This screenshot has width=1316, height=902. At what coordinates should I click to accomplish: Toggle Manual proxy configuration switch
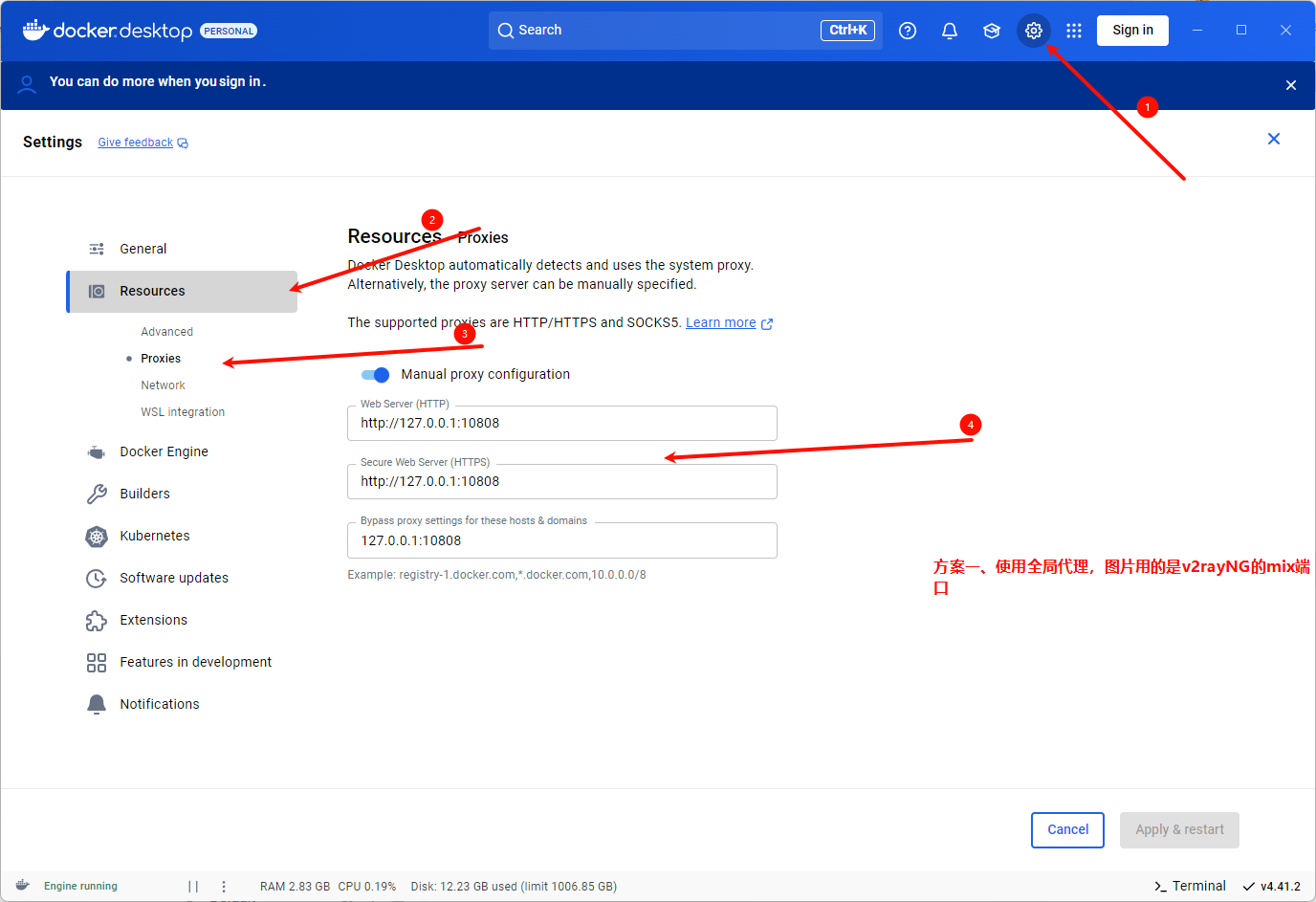tap(376, 375)
